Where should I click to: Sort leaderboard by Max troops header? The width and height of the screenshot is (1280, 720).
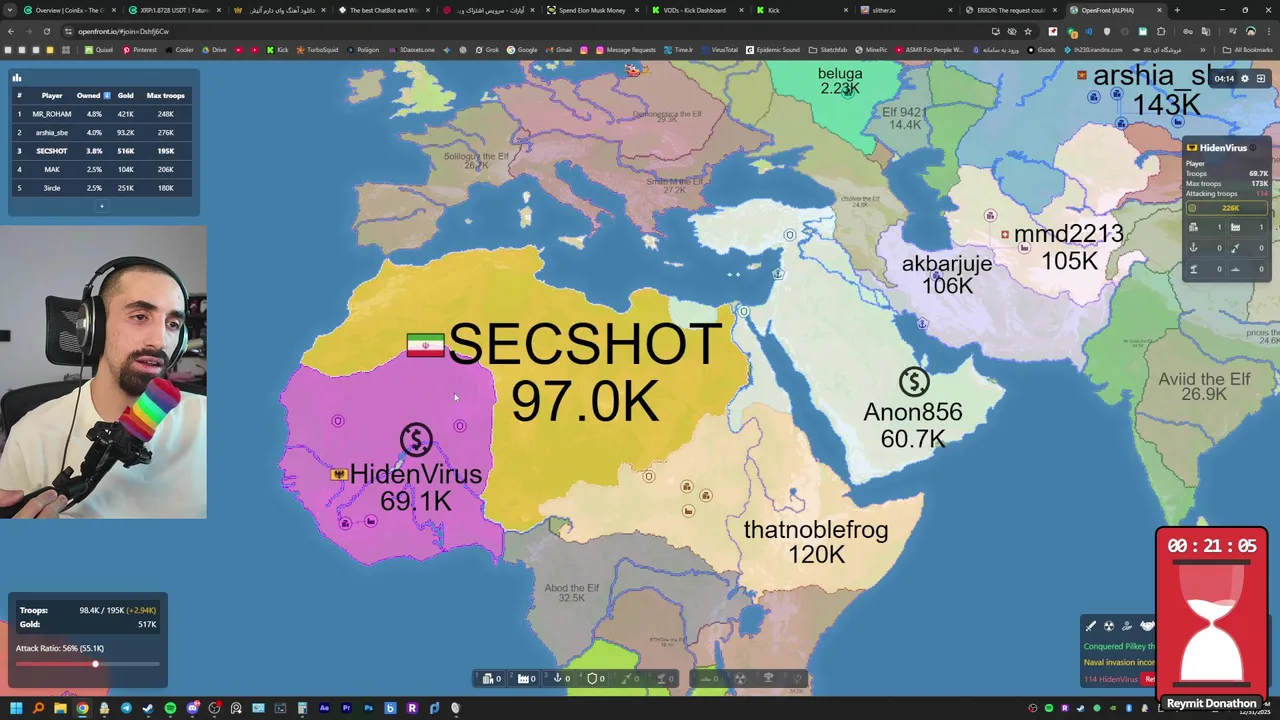click(x=165, y=95)
